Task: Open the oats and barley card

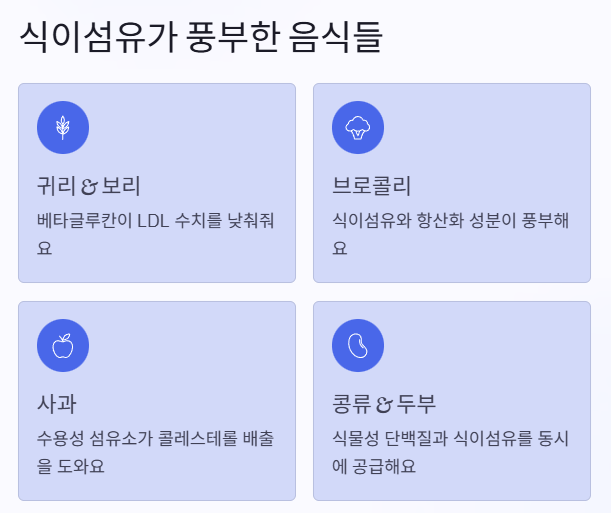Action: point(157,183)
